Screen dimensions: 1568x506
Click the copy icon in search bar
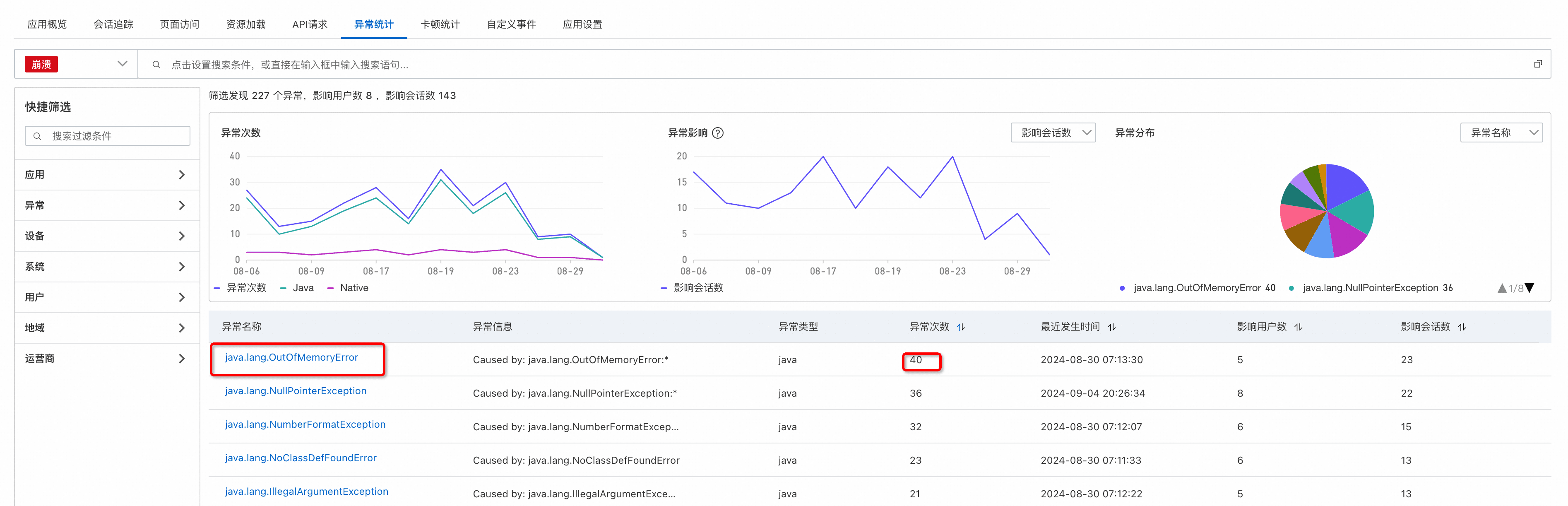pyautogui.click(x=1537, y=64)
